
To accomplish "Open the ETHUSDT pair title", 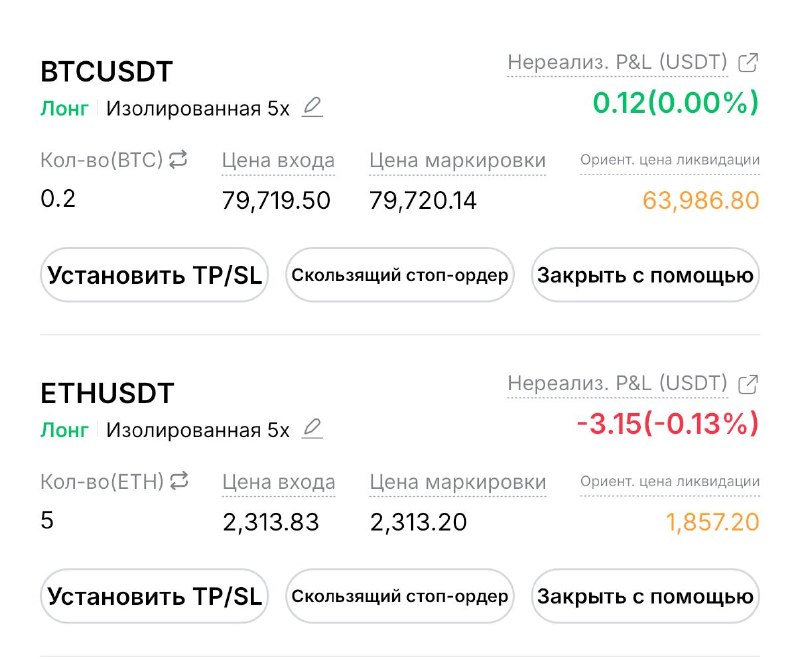I will point(107,393).
